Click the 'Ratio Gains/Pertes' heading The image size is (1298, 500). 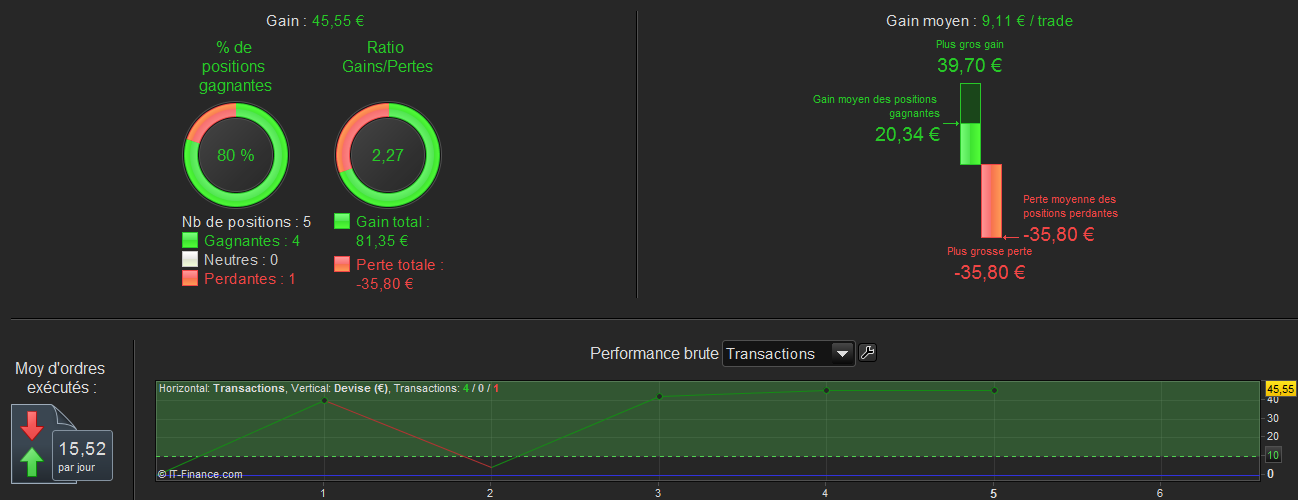pos(386,57)
